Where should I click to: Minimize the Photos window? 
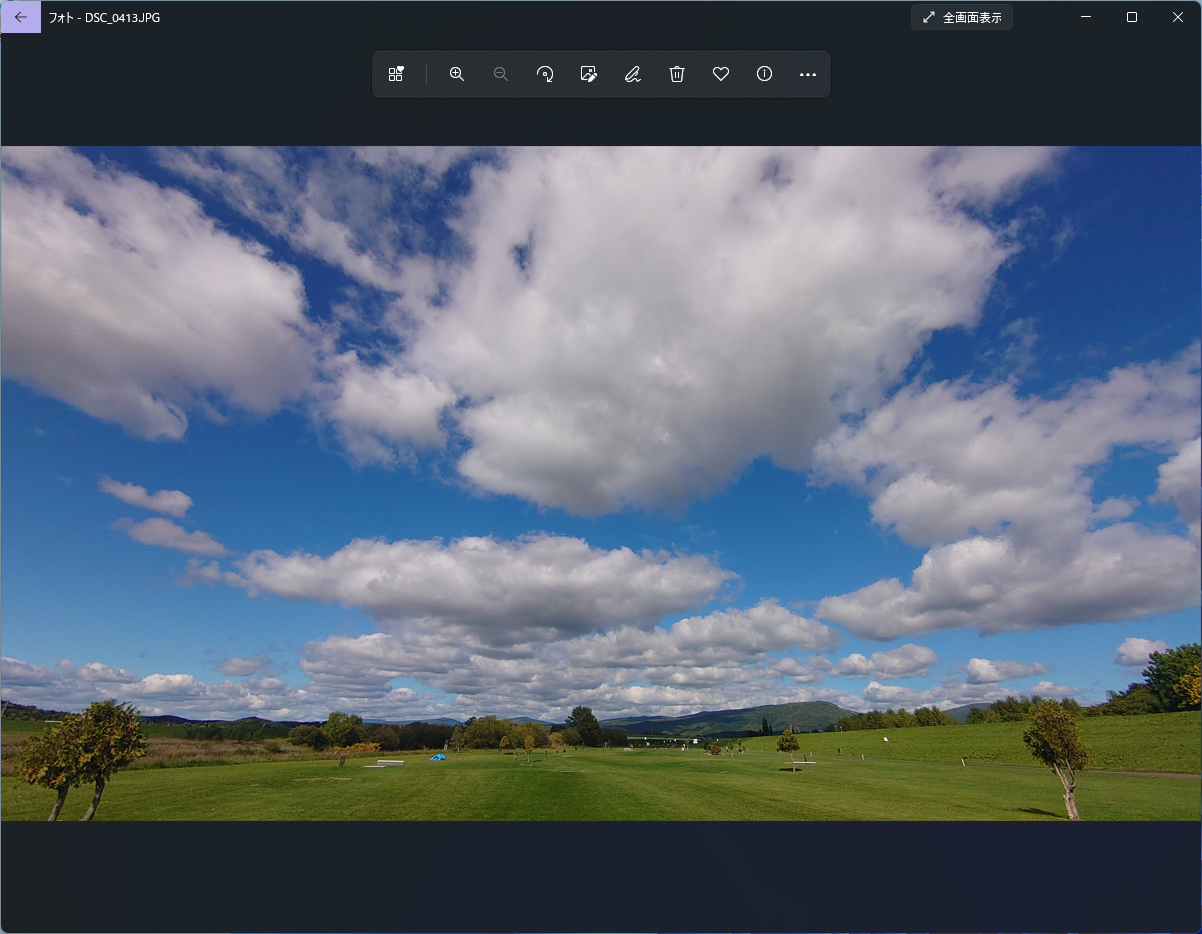(x=1086, y=17)
